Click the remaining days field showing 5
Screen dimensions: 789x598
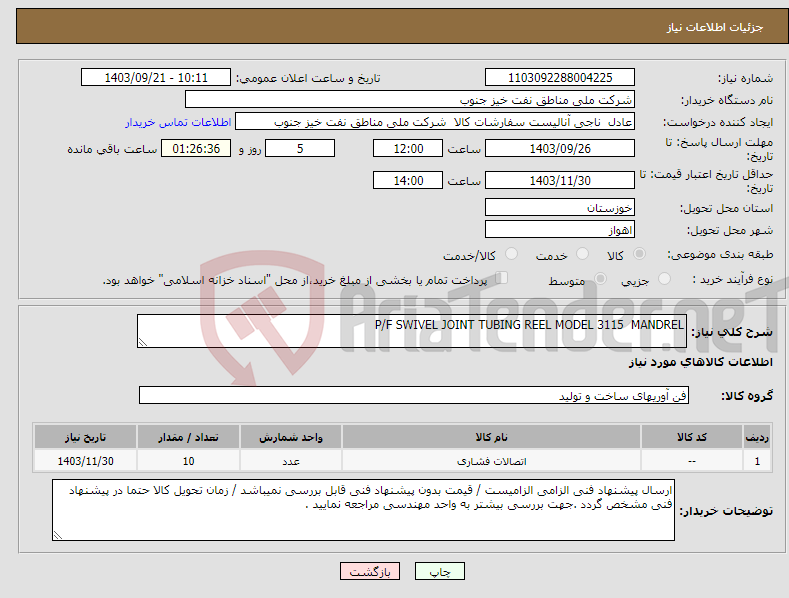(300, 148)
